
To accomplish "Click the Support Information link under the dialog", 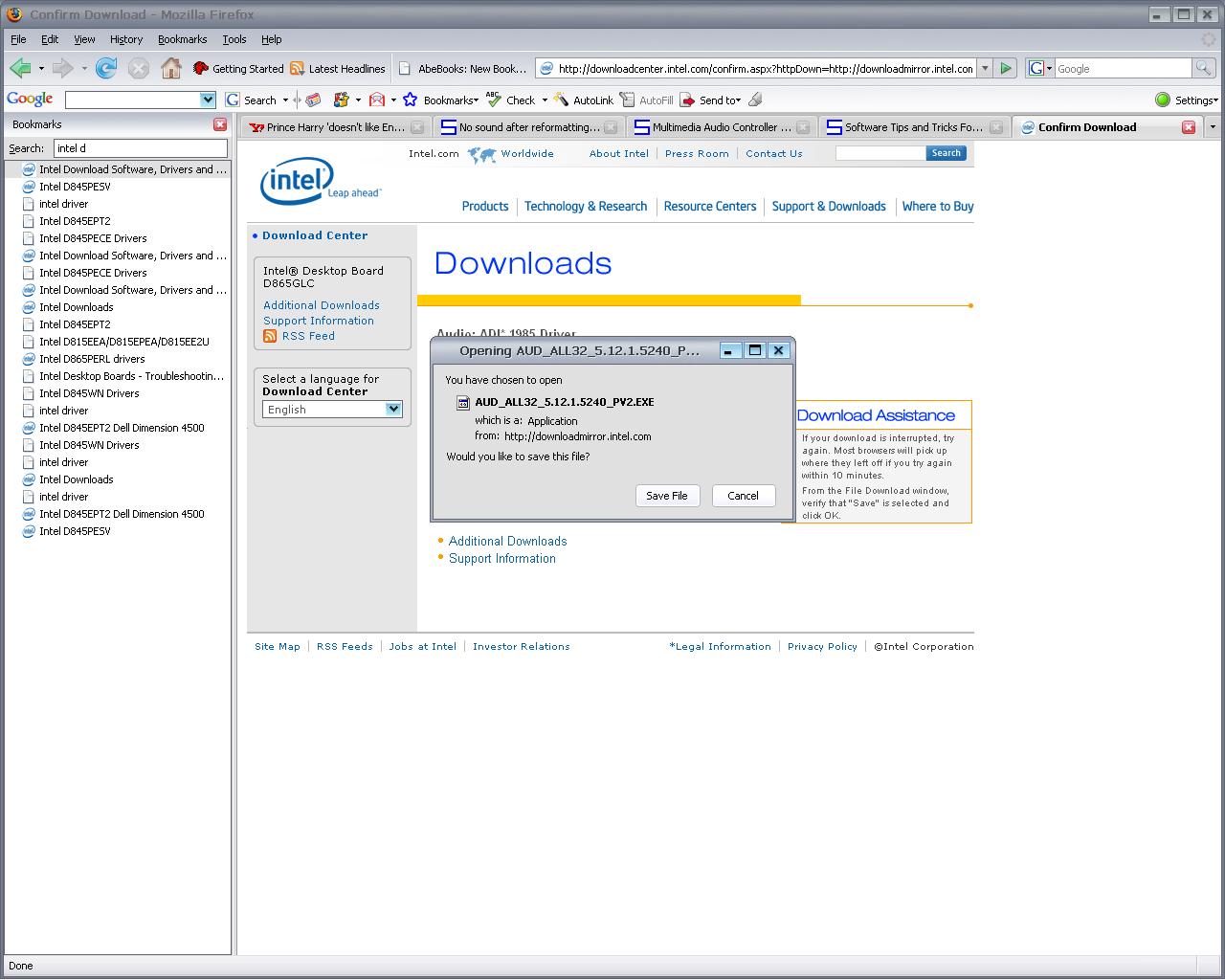I will [x=501, y=559].
